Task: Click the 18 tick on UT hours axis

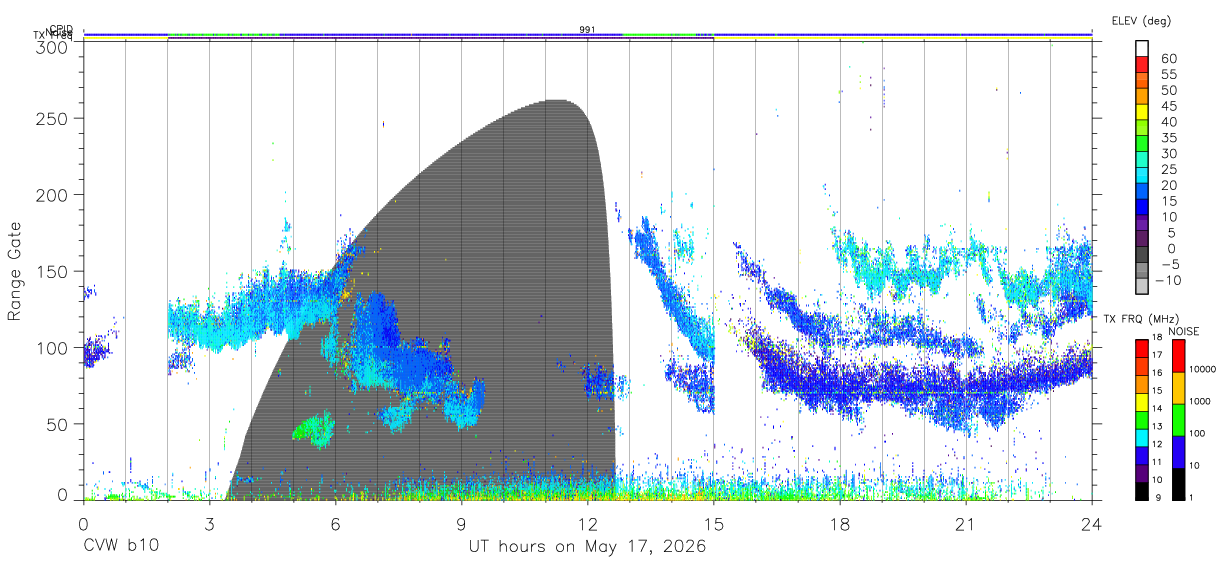Action: (x=840, y=524)
